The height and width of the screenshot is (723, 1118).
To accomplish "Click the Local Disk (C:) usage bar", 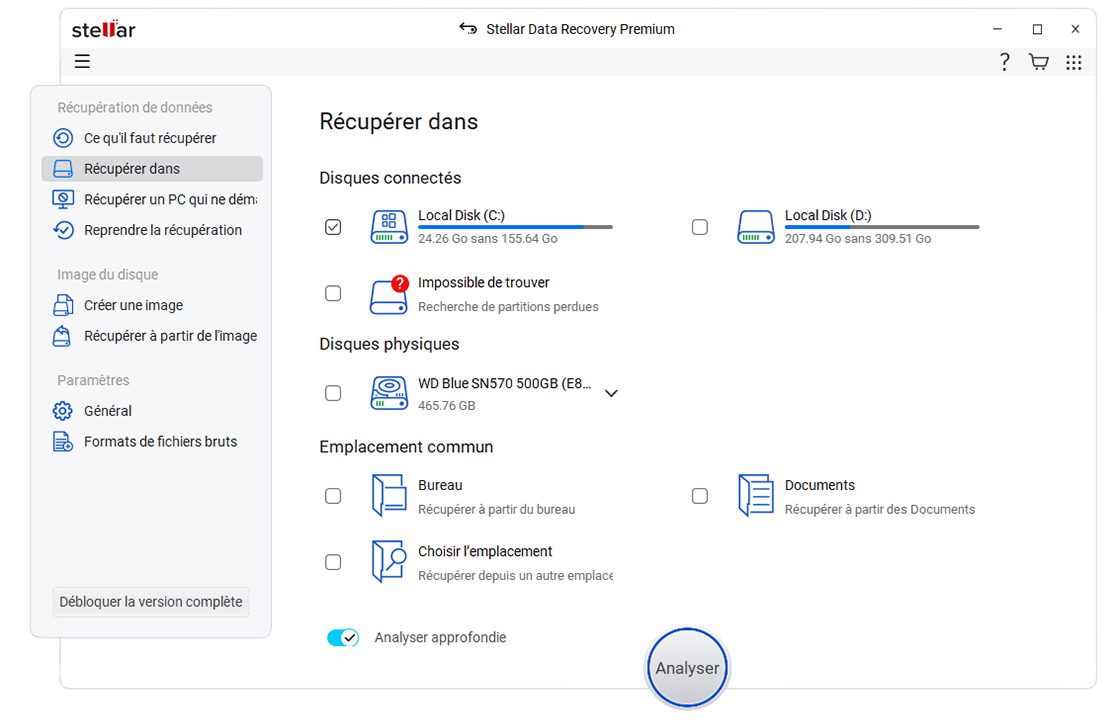I will [x=515, y=227].
